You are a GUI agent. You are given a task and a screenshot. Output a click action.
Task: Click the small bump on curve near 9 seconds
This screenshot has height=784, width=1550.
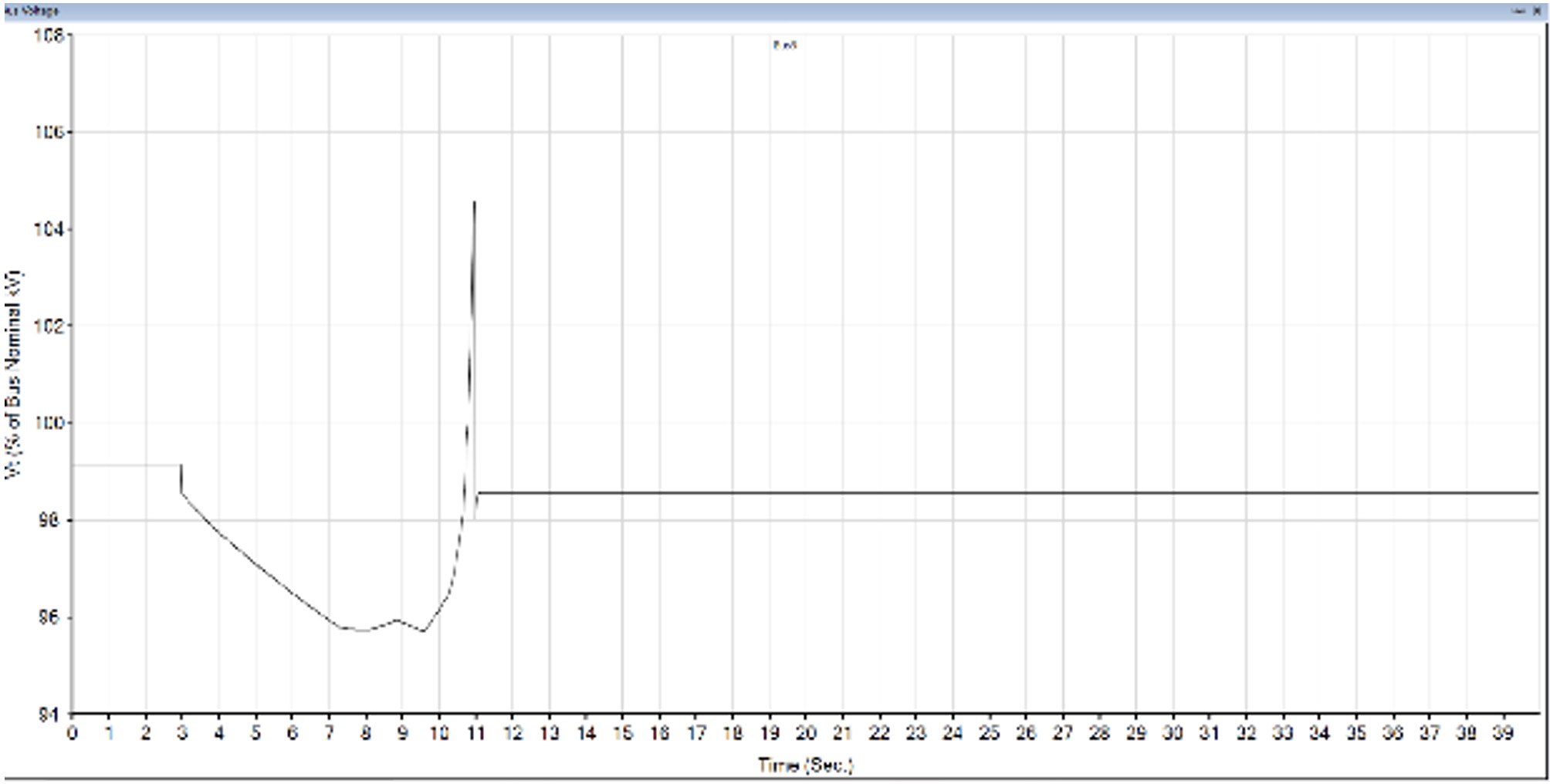397,620
